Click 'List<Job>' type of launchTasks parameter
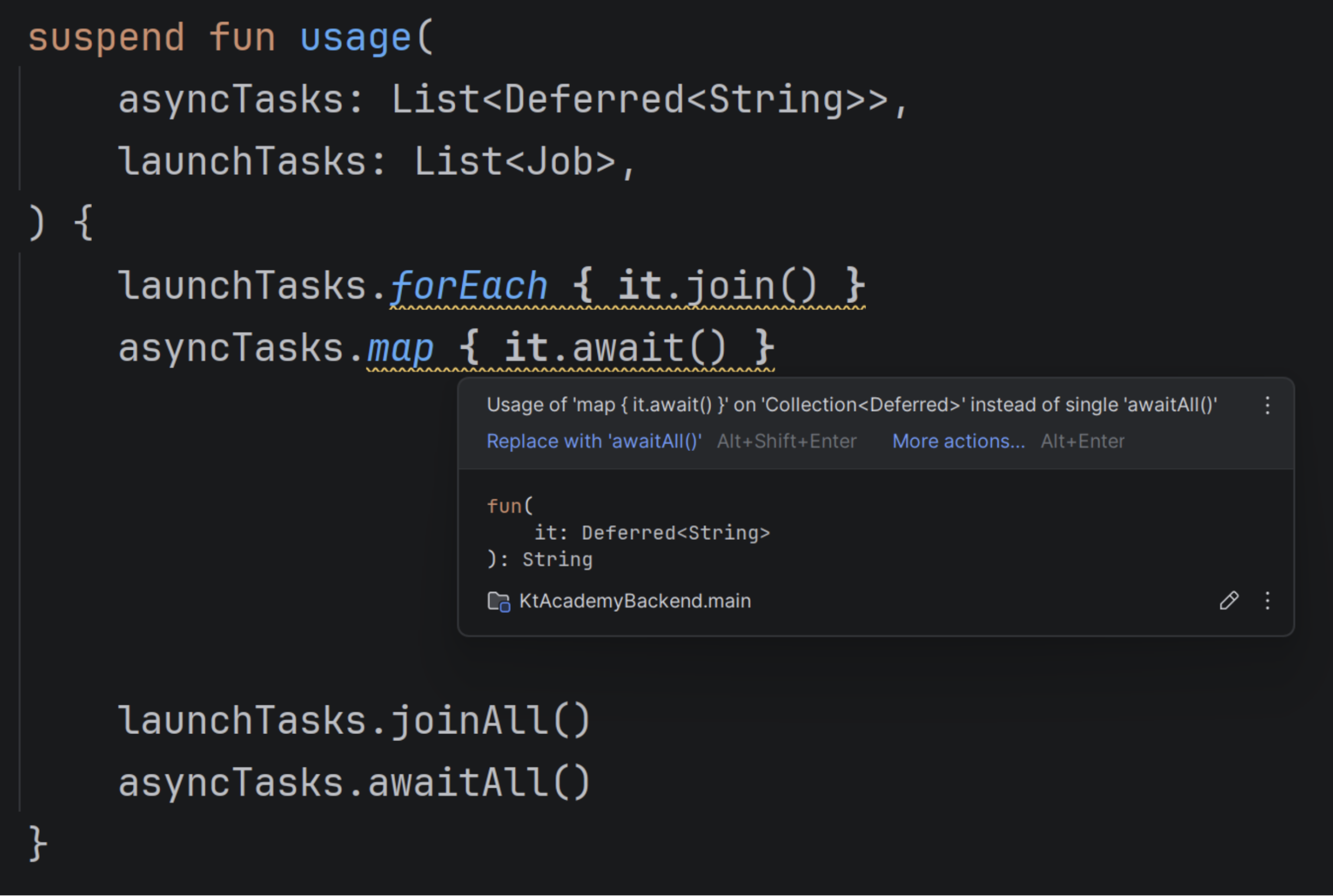The image size is (1333, 896). tap(515, 162)
